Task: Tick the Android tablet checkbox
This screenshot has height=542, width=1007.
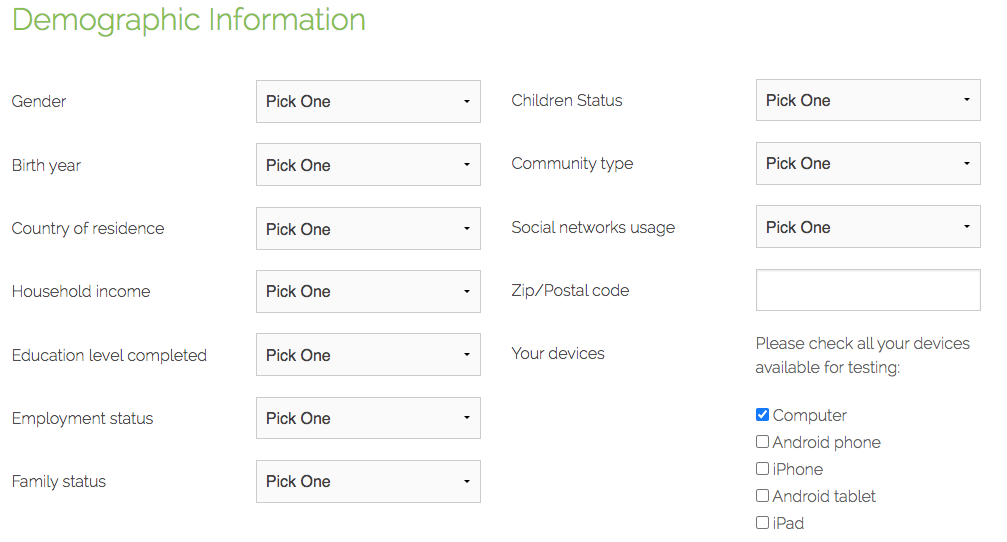Action: 763,496
